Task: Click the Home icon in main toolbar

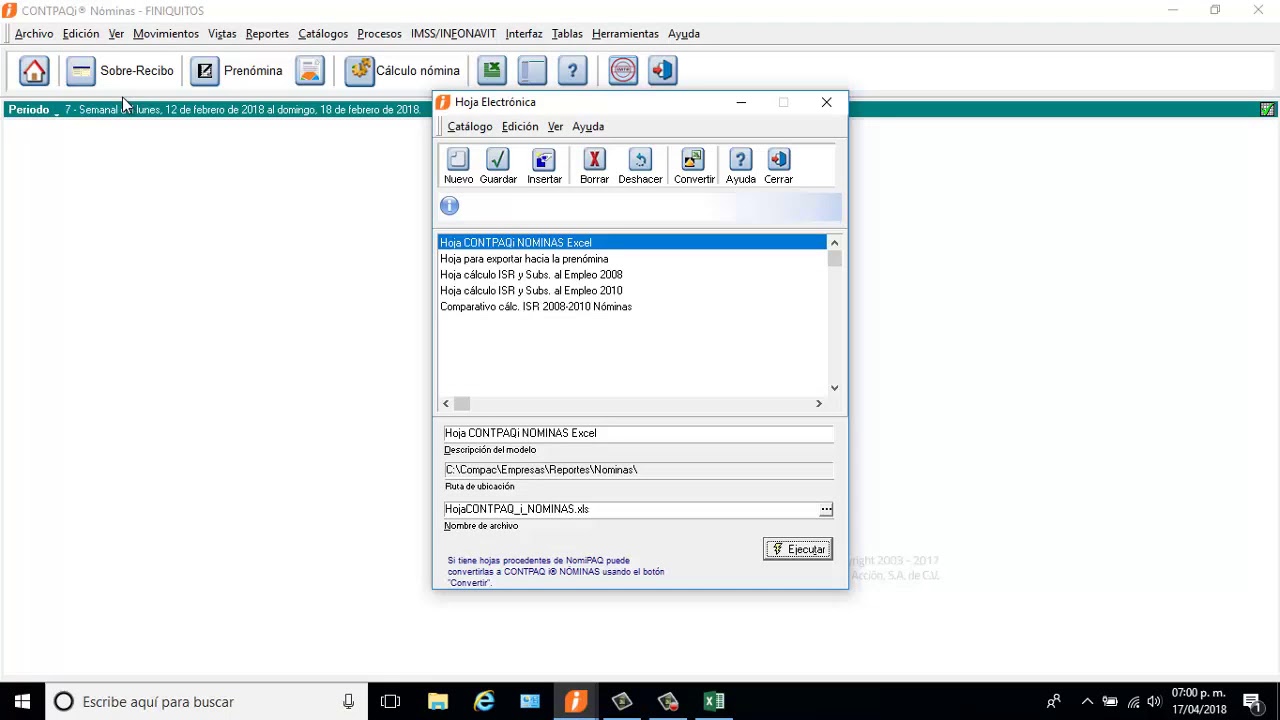Action: click(x=34, y=71)
